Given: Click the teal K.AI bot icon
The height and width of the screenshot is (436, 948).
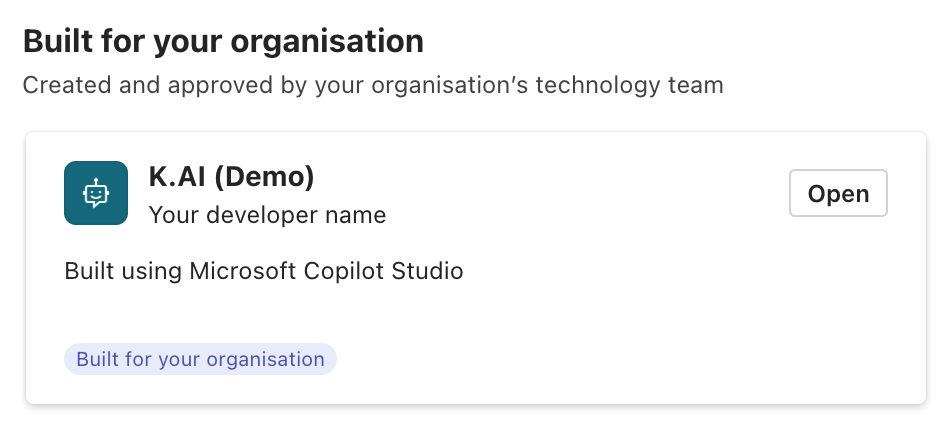Looking at the screenshot, I should (95, 193).
